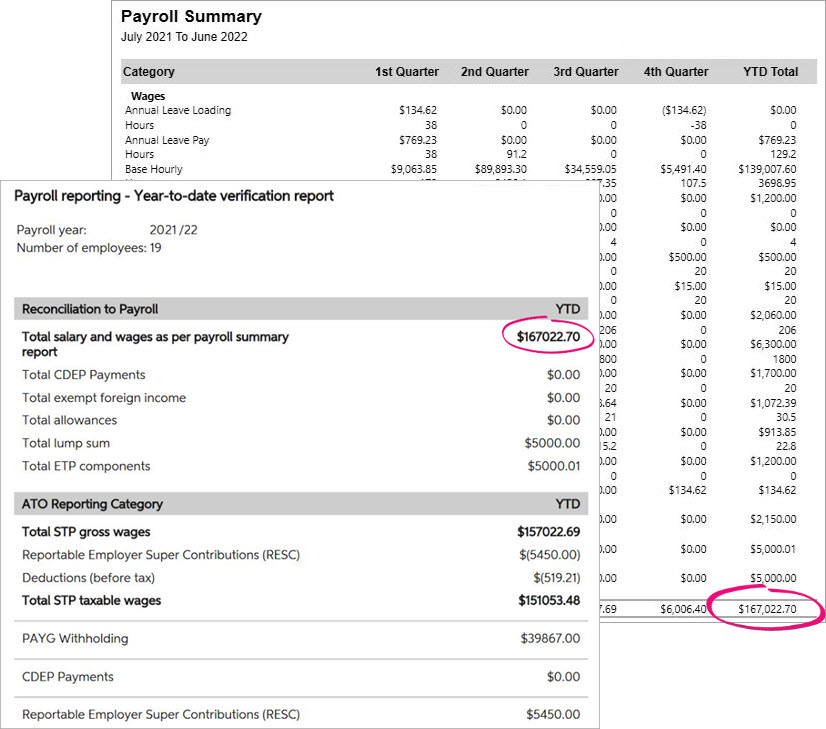Click the 4th Quarter column header

(675, 72)
